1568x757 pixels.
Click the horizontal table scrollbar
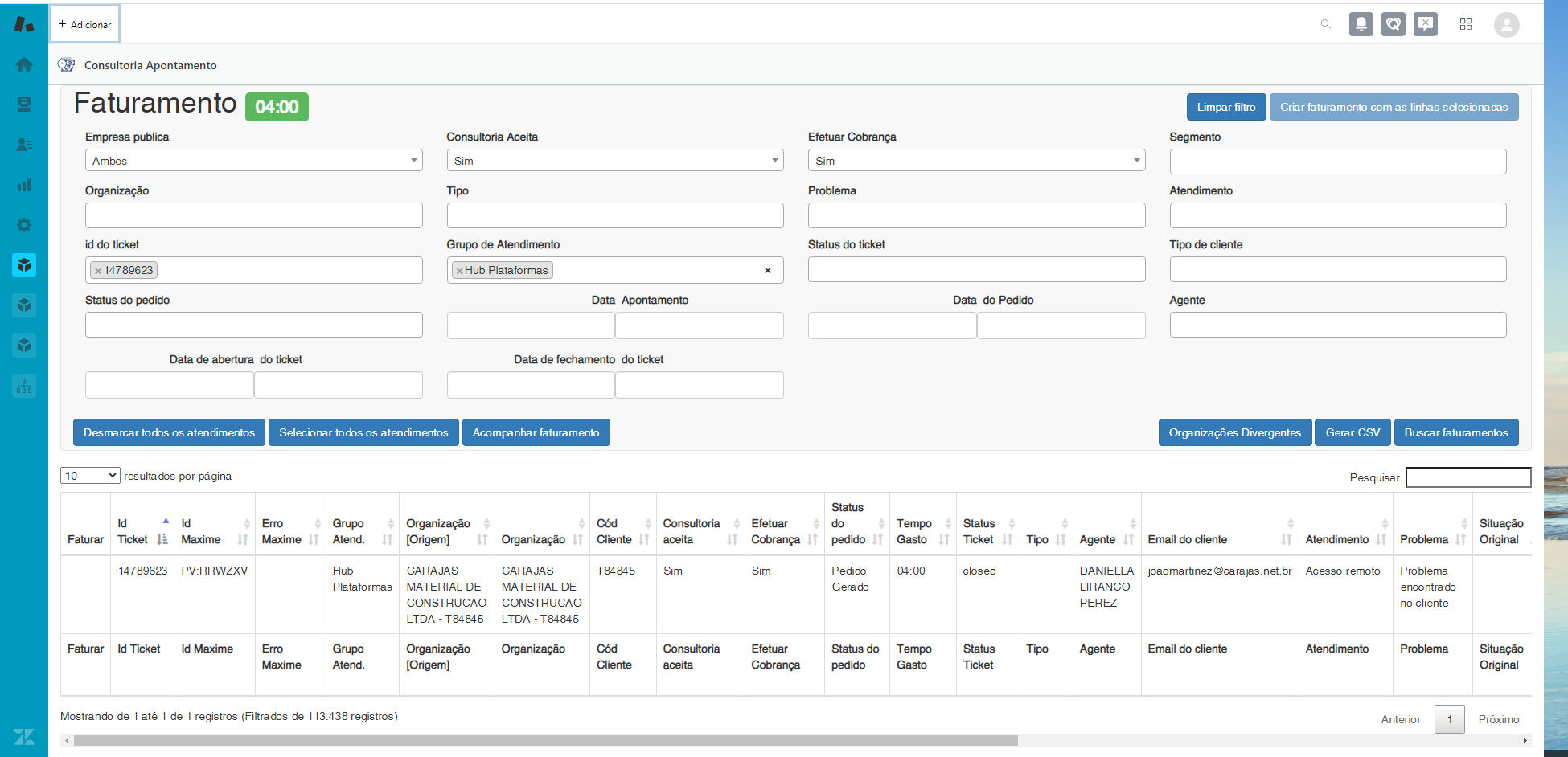point(545,740)
